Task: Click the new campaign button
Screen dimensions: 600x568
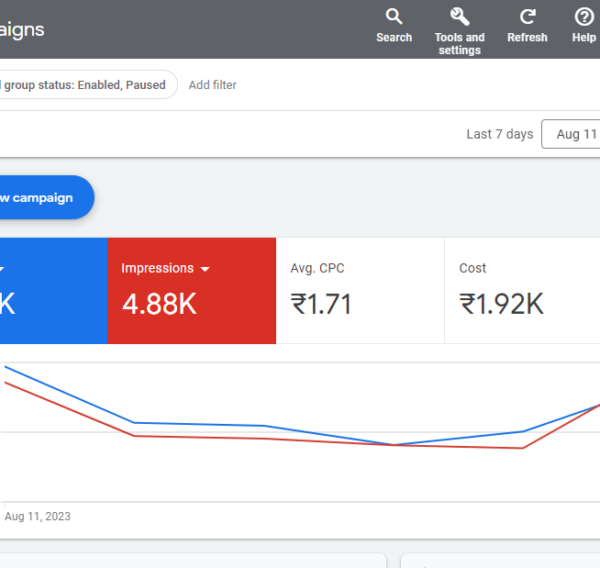Action: (46, 197)
